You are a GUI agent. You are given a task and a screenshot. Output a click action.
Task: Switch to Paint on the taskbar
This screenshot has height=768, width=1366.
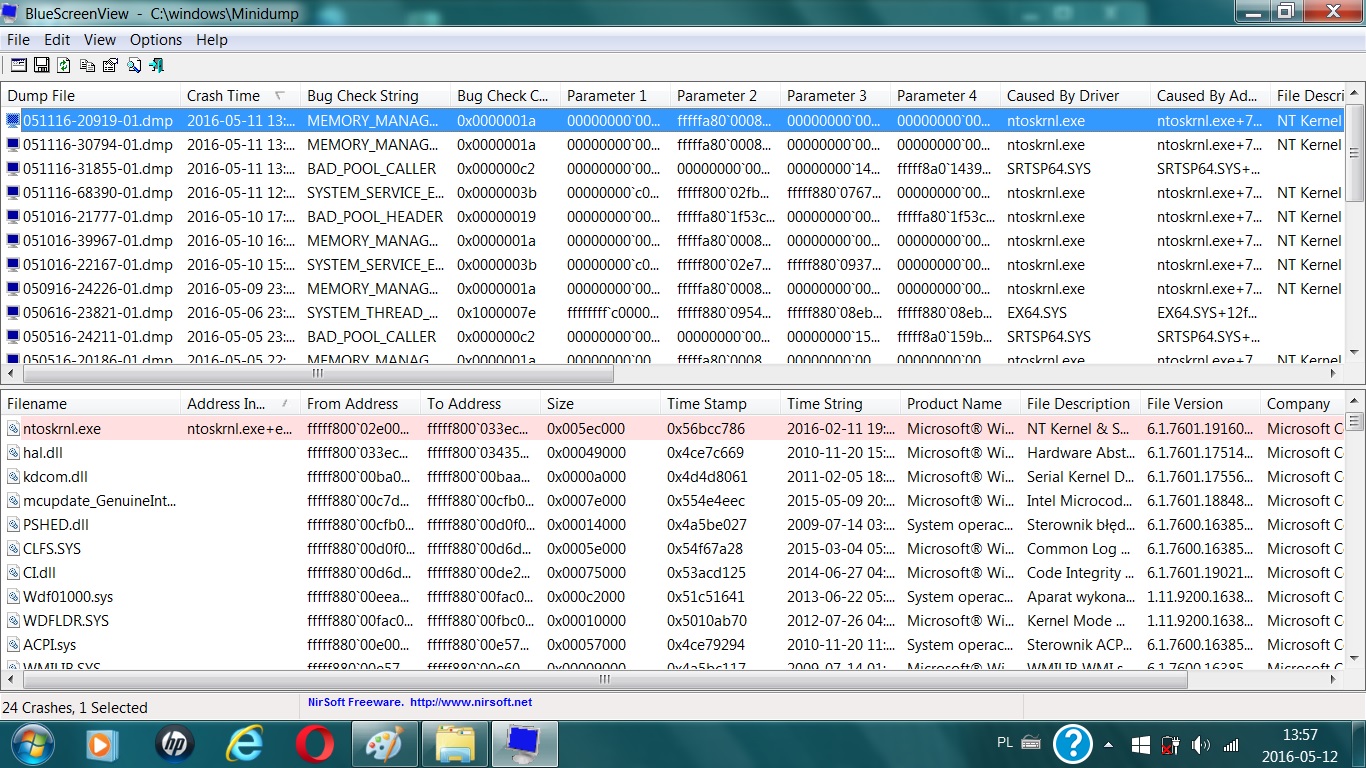click(x=384, y=744)
